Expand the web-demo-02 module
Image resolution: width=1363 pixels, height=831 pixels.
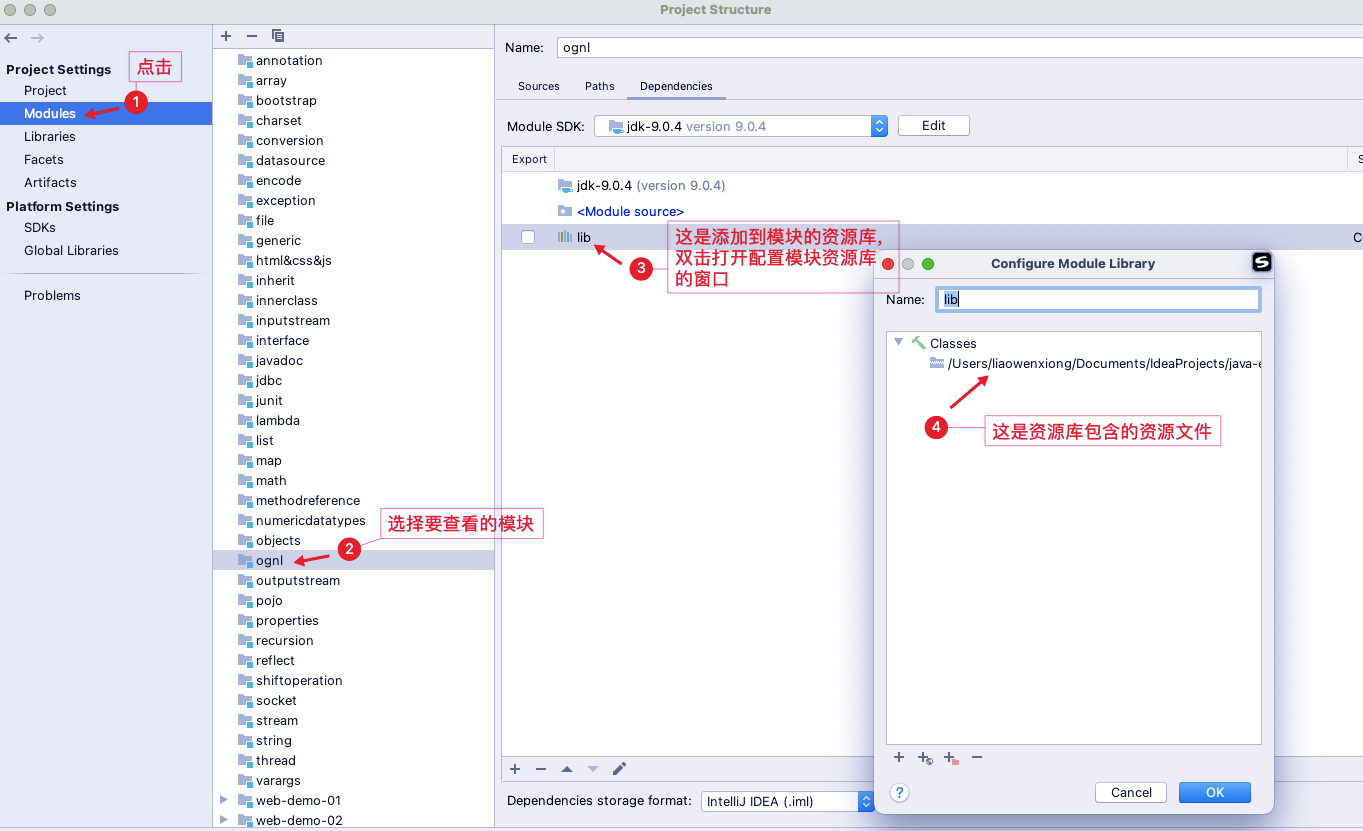coord(224,820)
